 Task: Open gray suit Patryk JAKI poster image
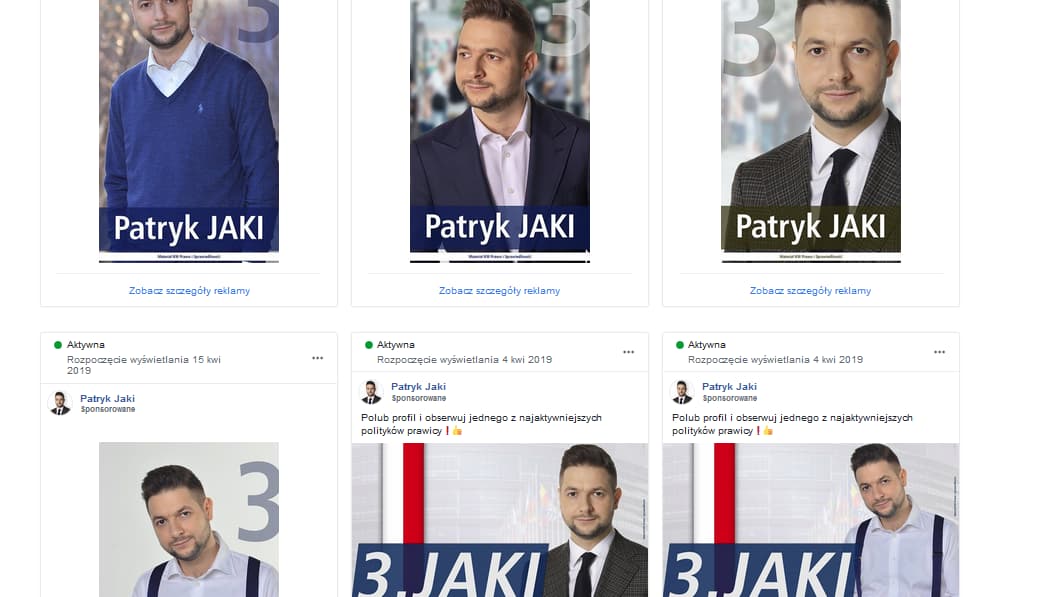click(811, 131)
